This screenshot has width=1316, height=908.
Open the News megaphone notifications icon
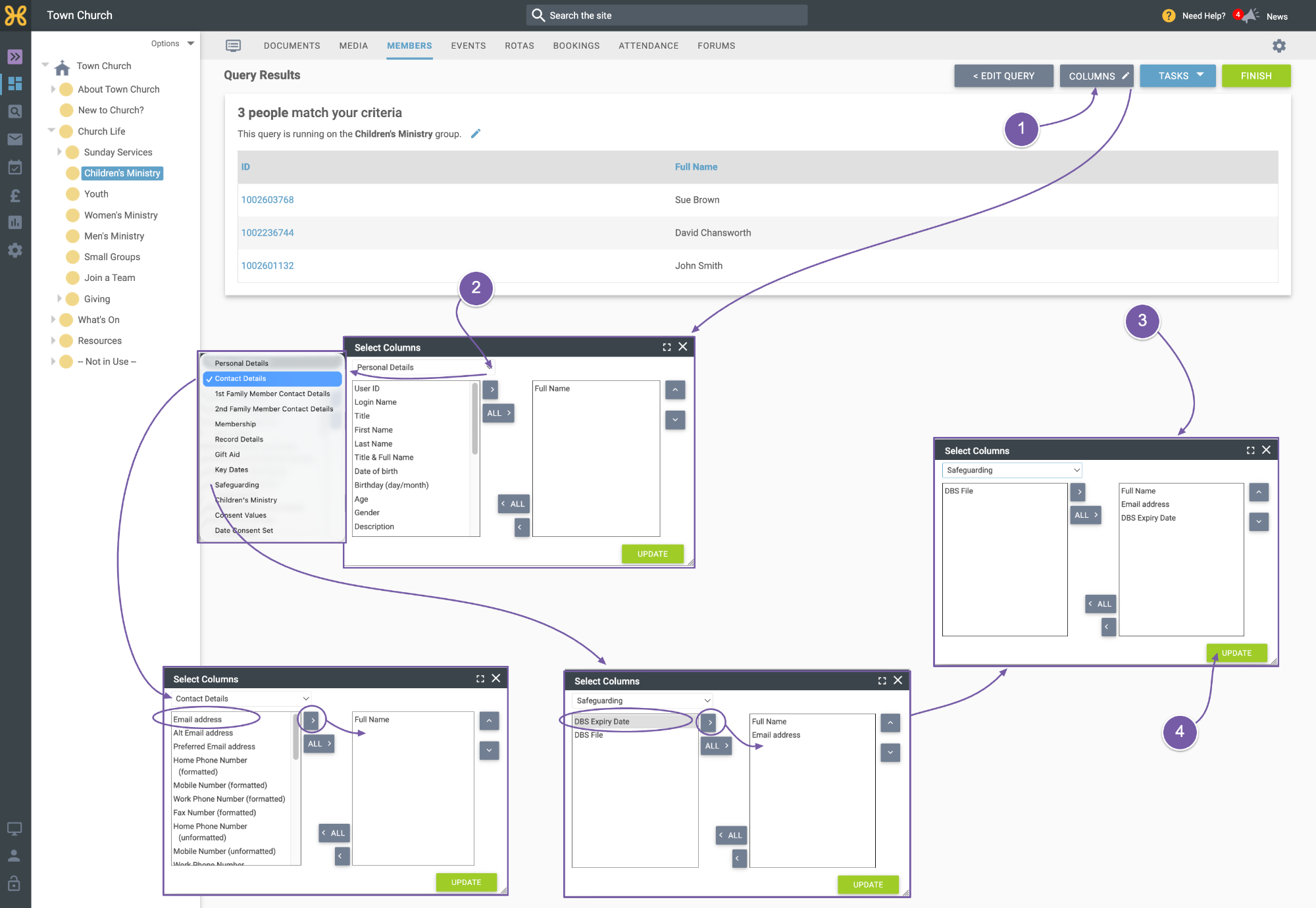tap(1250, 16)
